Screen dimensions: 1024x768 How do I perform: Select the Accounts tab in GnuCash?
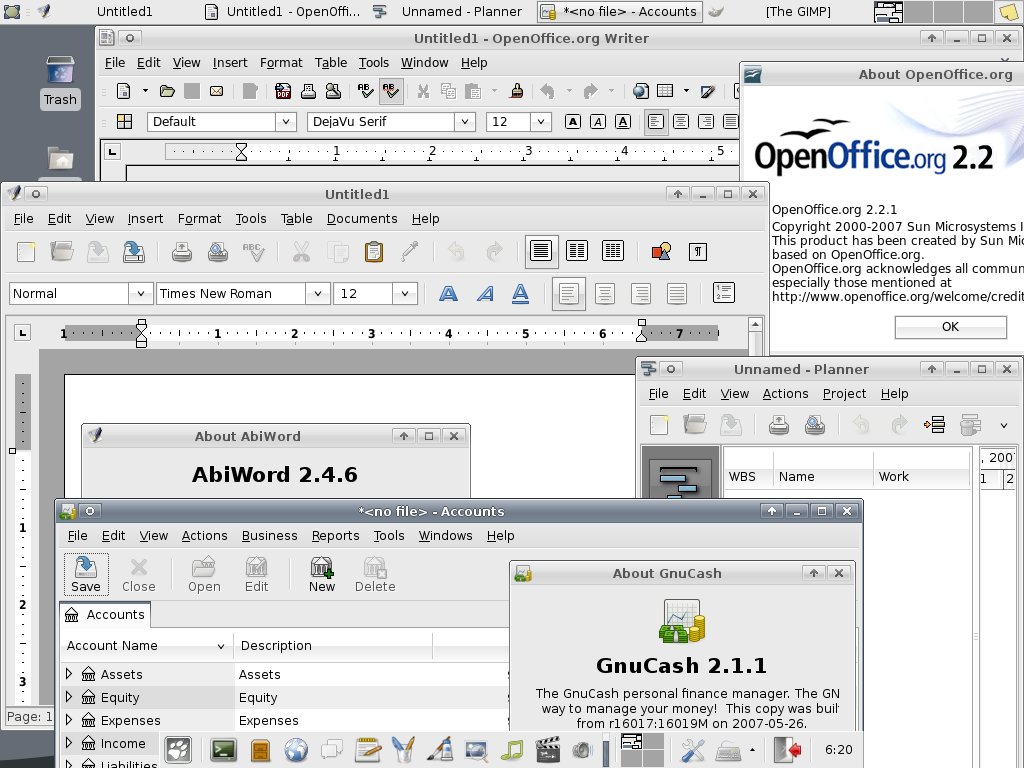pyautogui.click(x=105, y=615)
